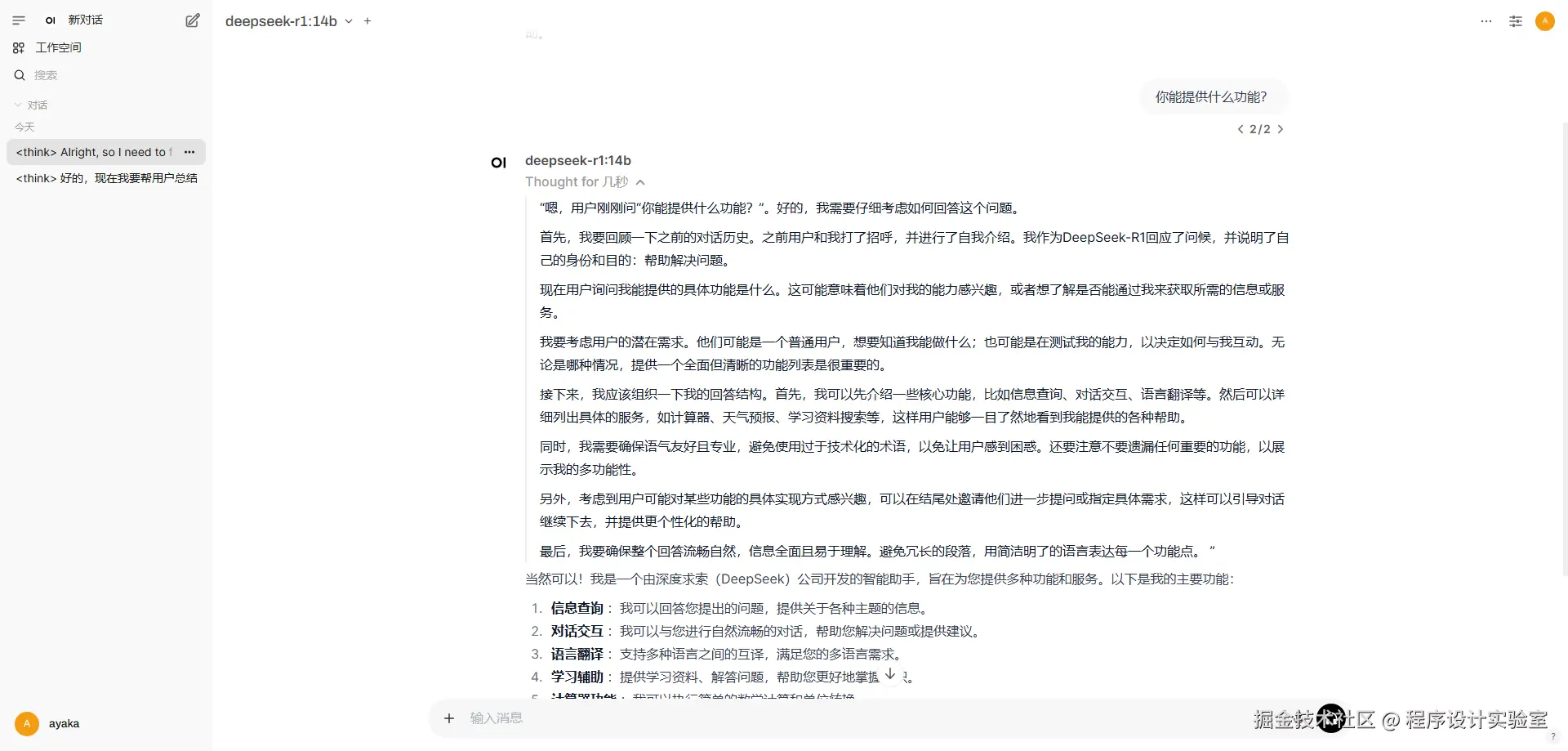
Task: Toggle the sidebar with the hamburger icon
Action: (19, 20)
